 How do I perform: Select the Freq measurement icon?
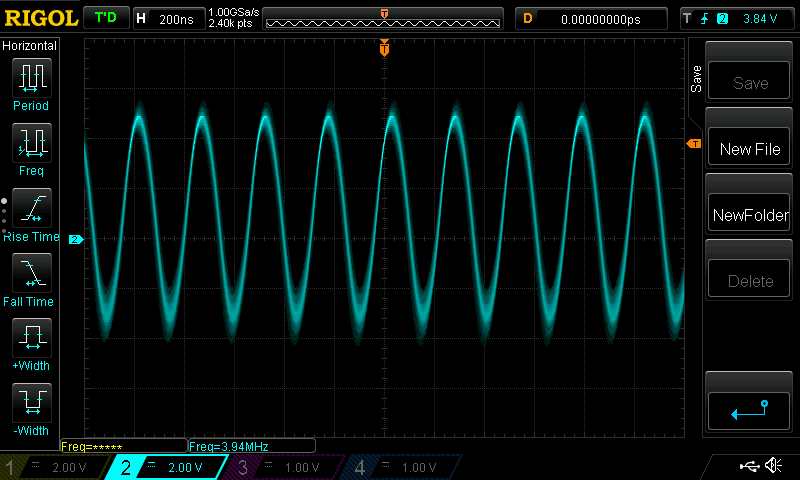(x=31, y=142)
